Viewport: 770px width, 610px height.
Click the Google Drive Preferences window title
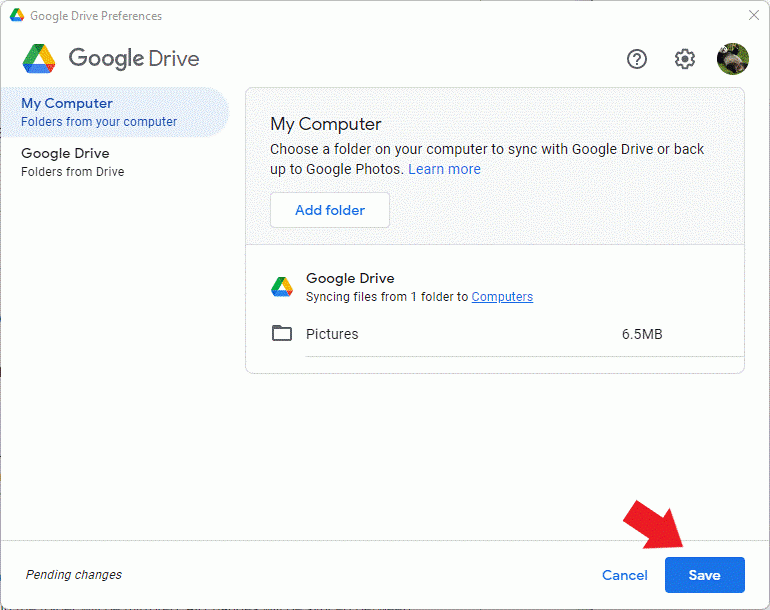point(96,16)
